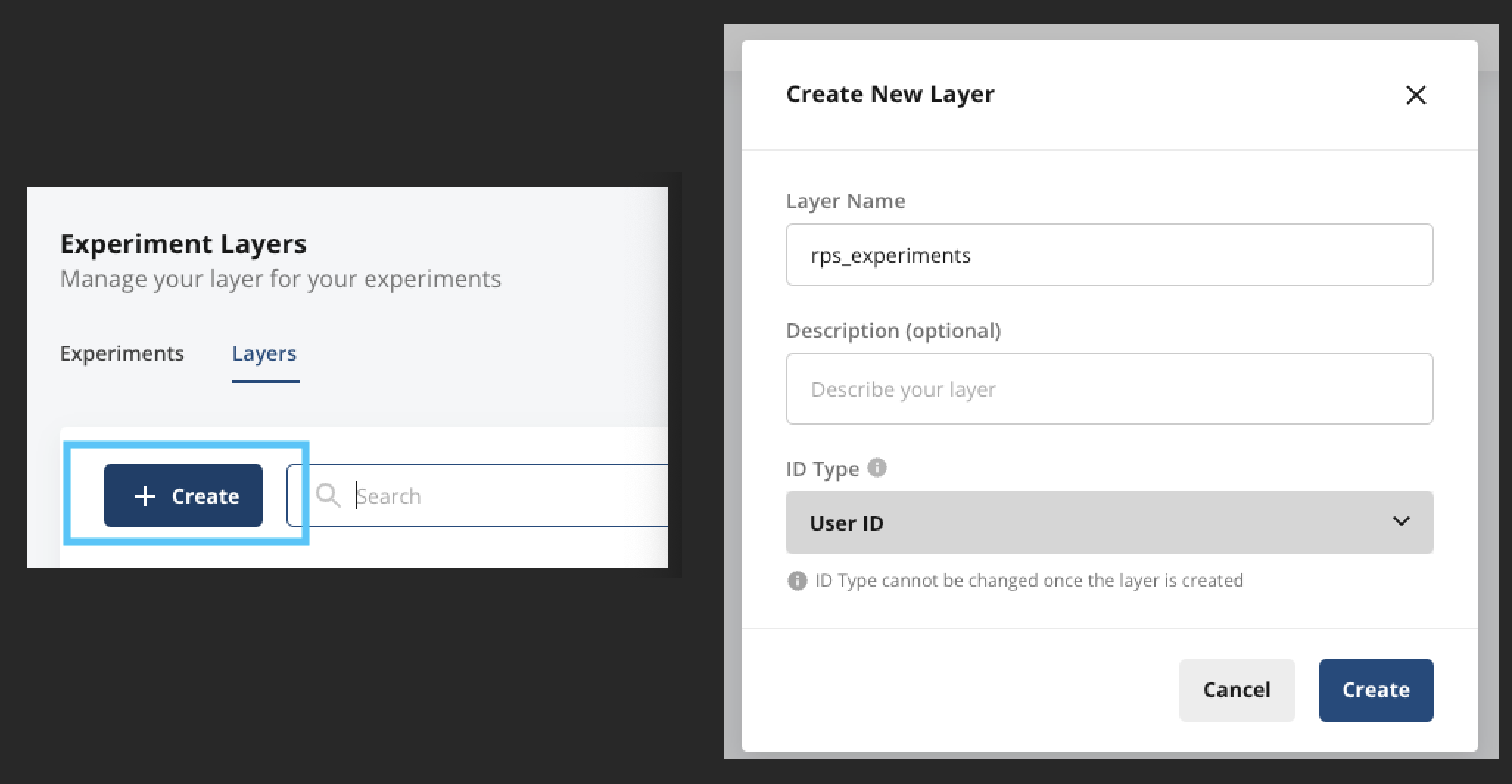Screen dimensions: 1512x784
Task: Click the 'Describe your layer' description field
Action: (1108, 389)
